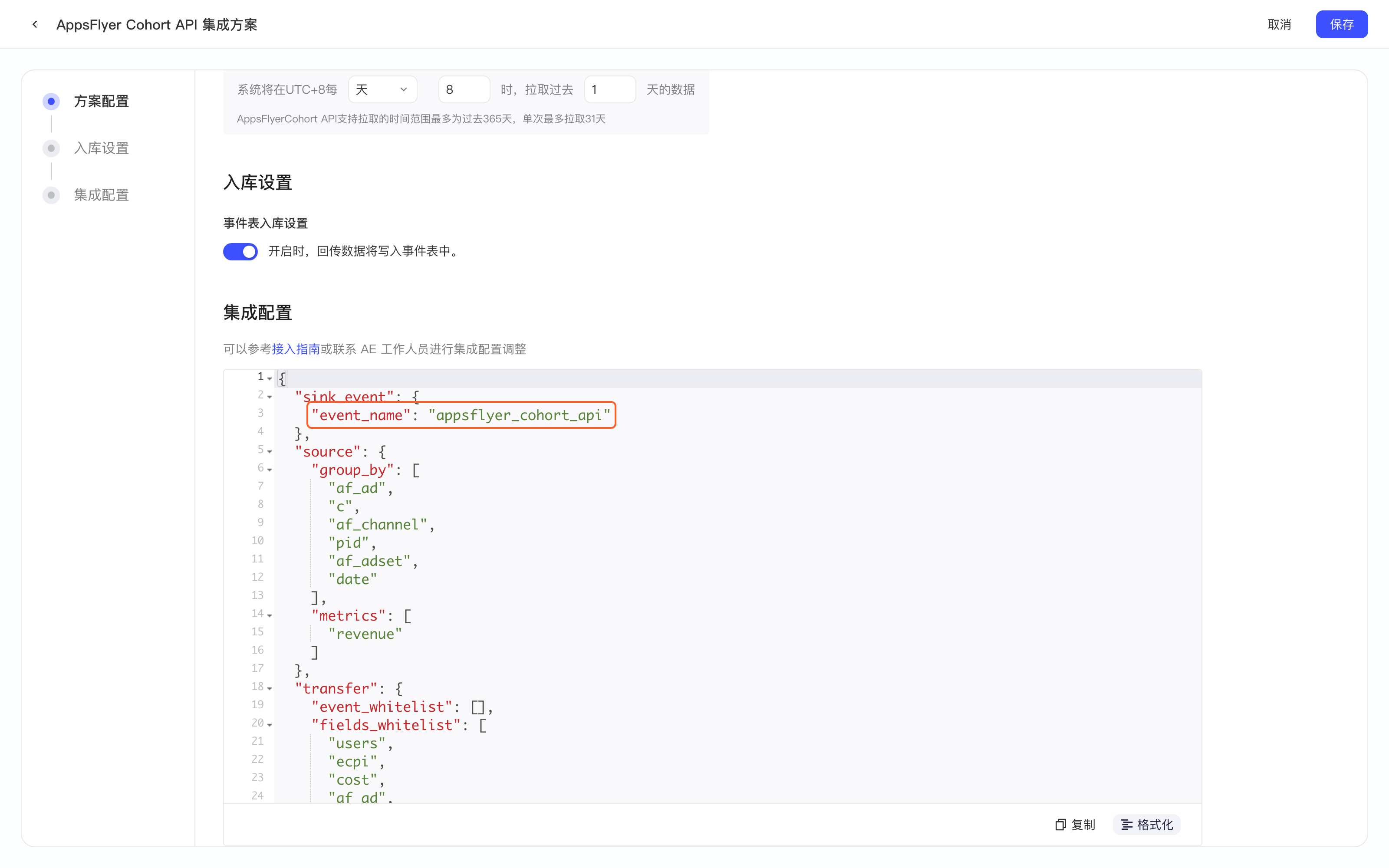1389x868 pixels.
Task: Fold the metrics array at line 14
Action: (270, 615)
